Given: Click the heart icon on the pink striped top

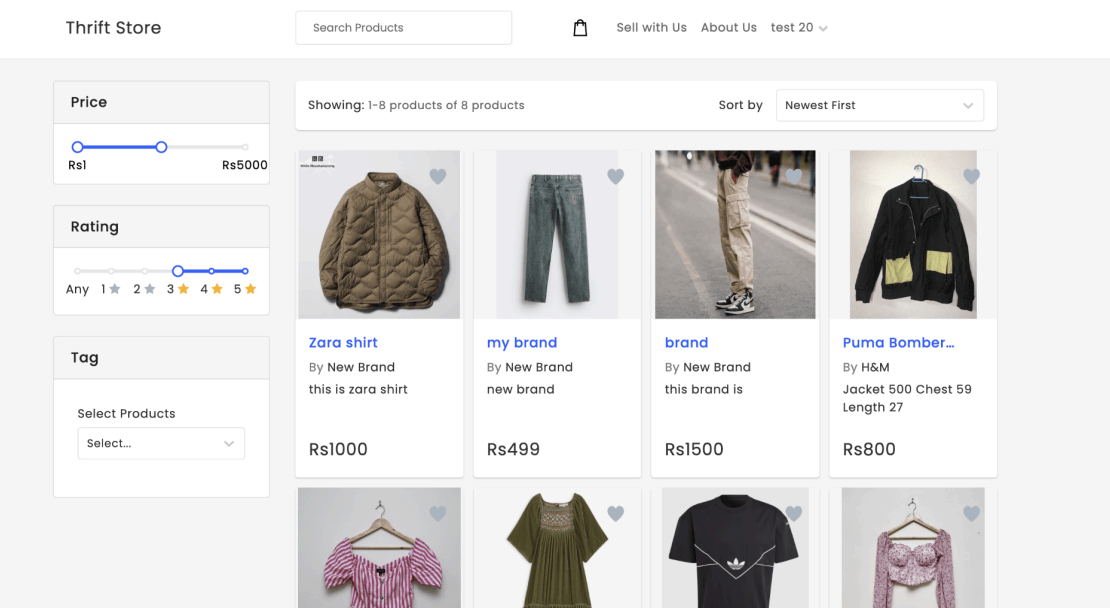Looking at the screenshot, I should coord(437,513).
